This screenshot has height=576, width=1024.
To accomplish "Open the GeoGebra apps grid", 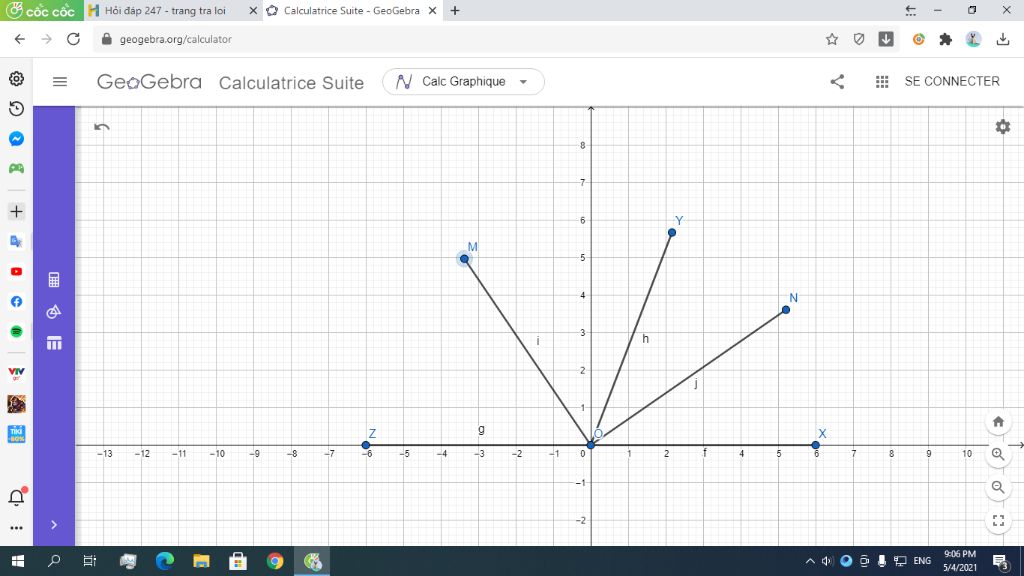I will point(882,82).
